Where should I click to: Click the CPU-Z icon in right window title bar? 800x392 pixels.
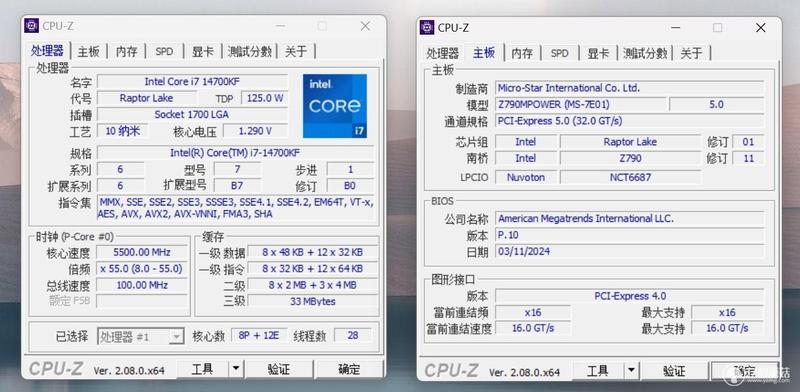coord(427,28)
